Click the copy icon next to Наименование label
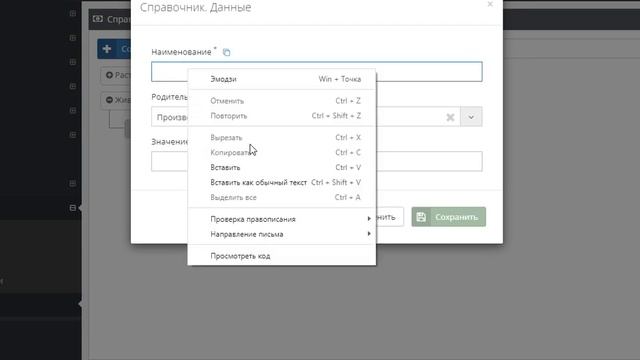The height and width of the screenshot is (360, 640). (x=227, y=52)
